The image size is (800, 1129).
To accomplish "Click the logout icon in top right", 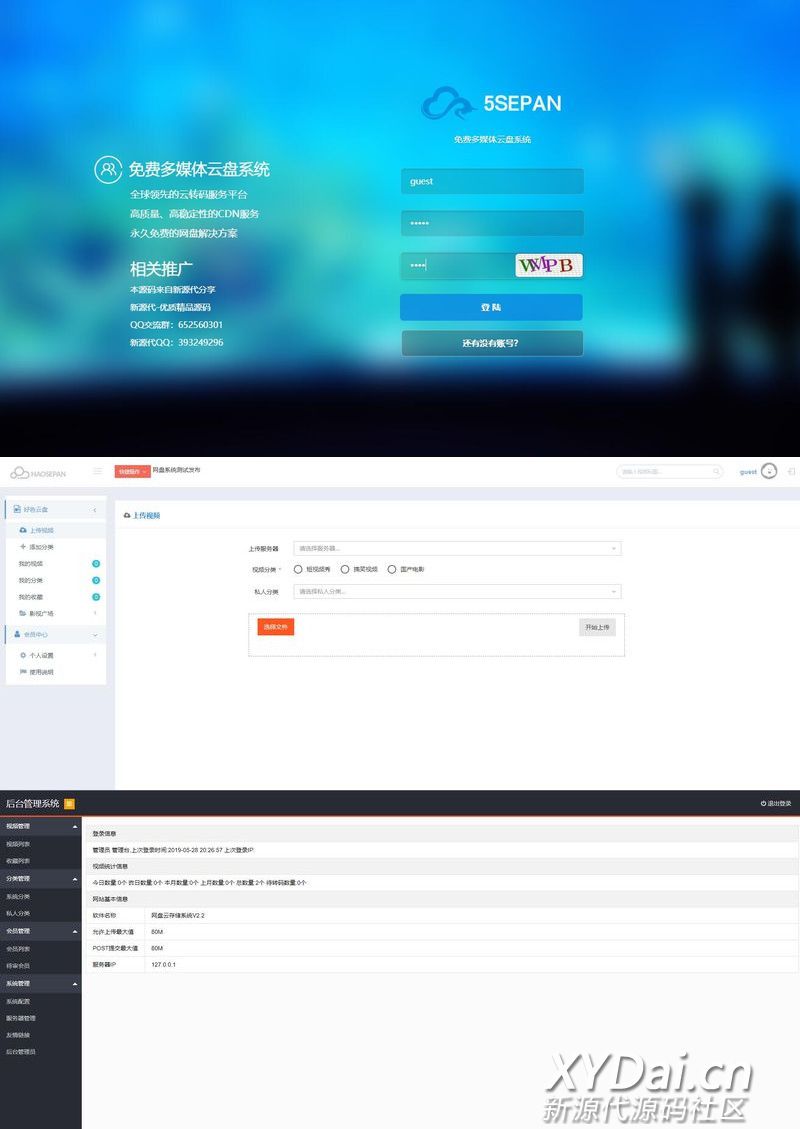I will (x=791, y=472).
